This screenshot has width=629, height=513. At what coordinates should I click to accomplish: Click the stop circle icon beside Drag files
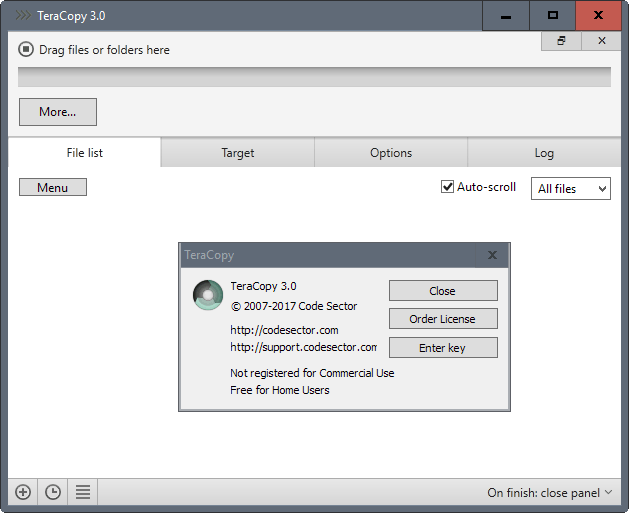tap(26, 49)
